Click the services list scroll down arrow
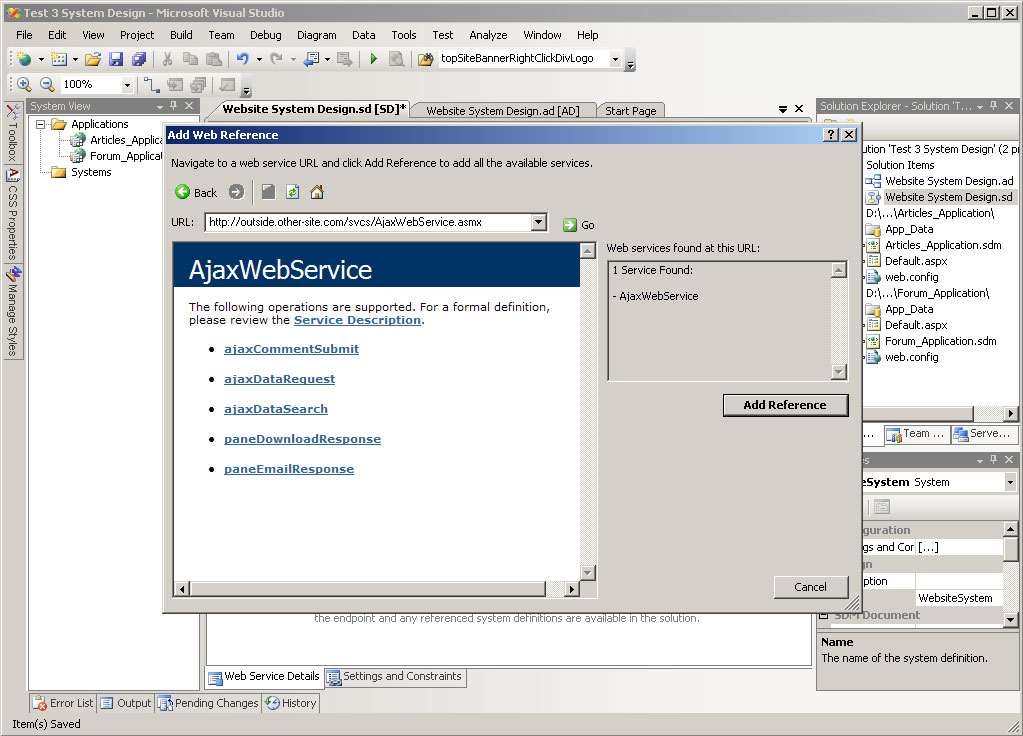Viewport: 1023px width, 736px height. pos(839,372)
